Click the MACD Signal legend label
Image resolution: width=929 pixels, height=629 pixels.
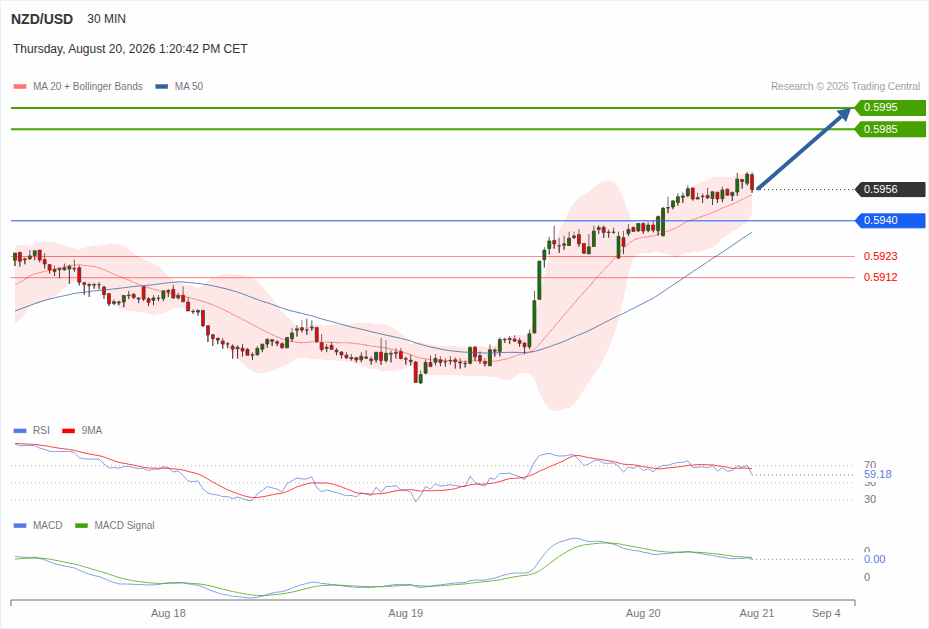(x=124, y=525)
